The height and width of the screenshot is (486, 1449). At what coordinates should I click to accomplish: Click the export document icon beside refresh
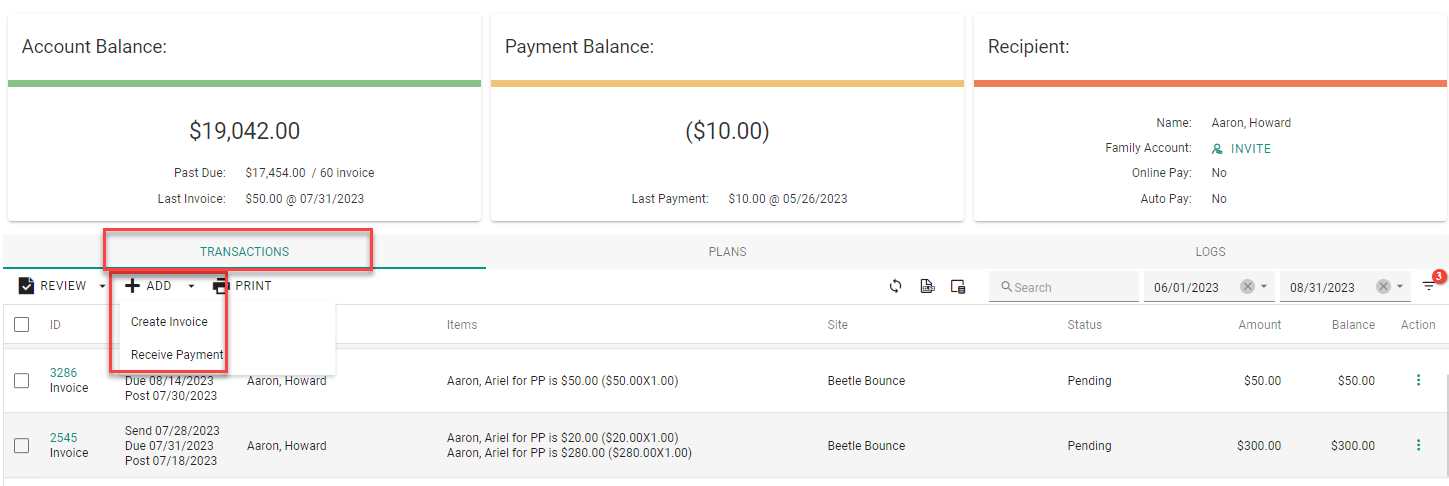(x=927, y=286)
